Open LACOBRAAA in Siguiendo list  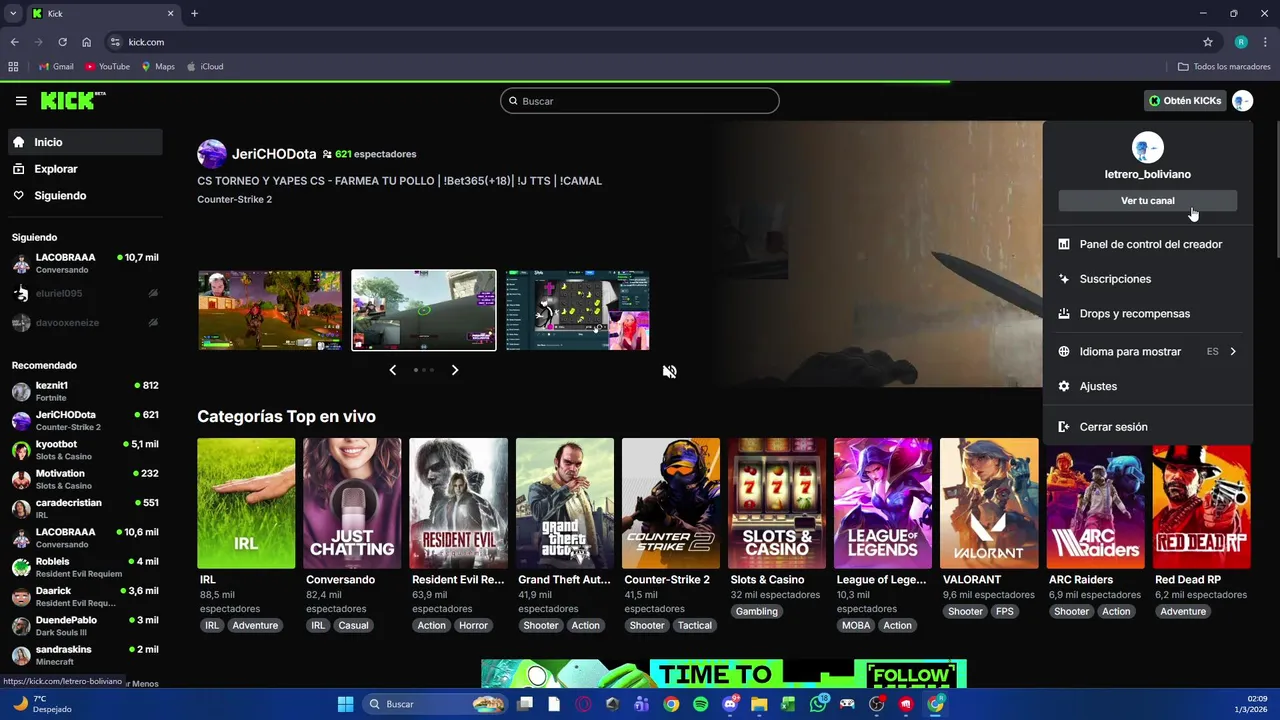pyautogui.click(x=85, y=263)
